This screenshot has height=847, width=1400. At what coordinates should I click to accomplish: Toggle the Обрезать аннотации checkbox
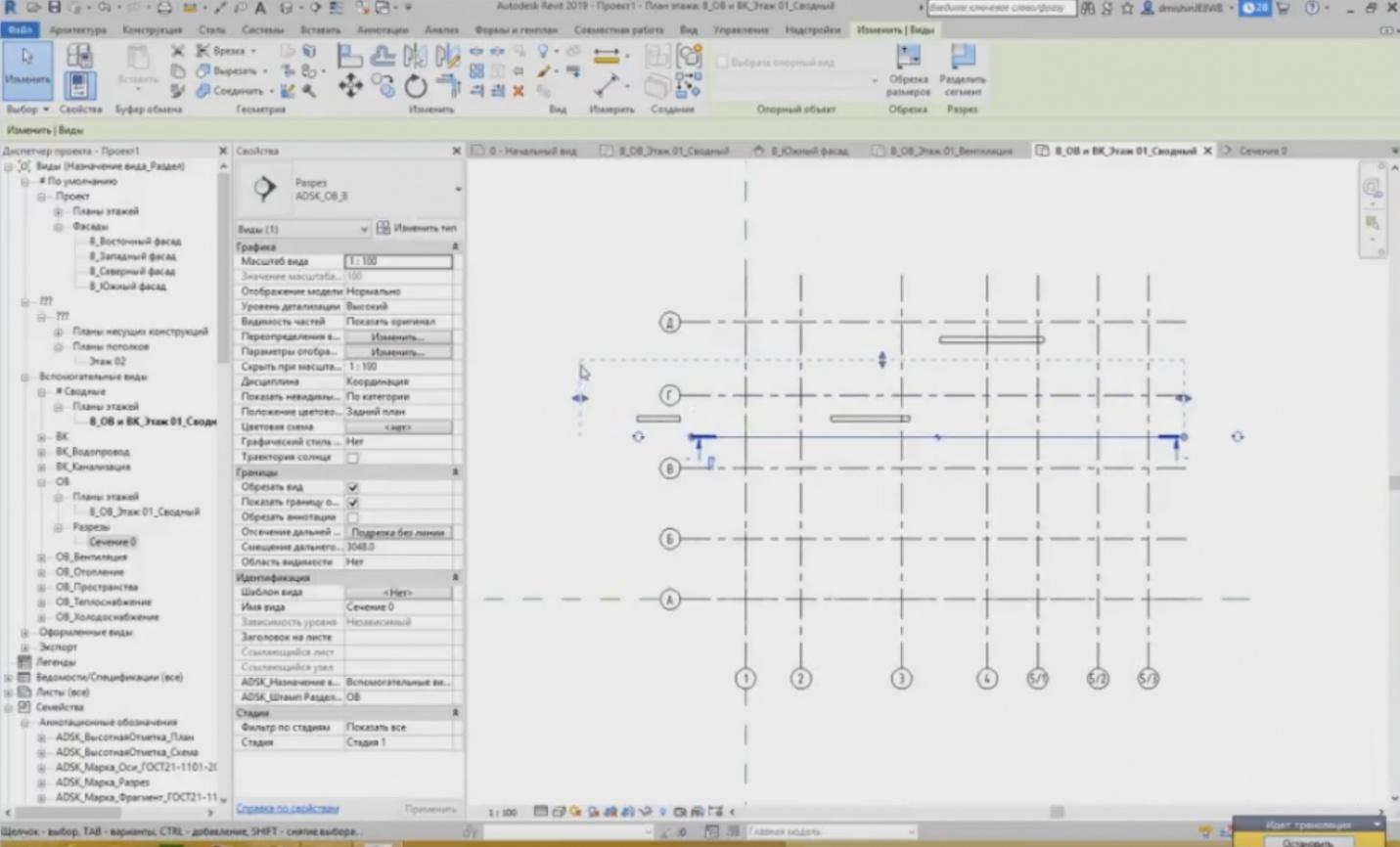[x=352, y=517]
